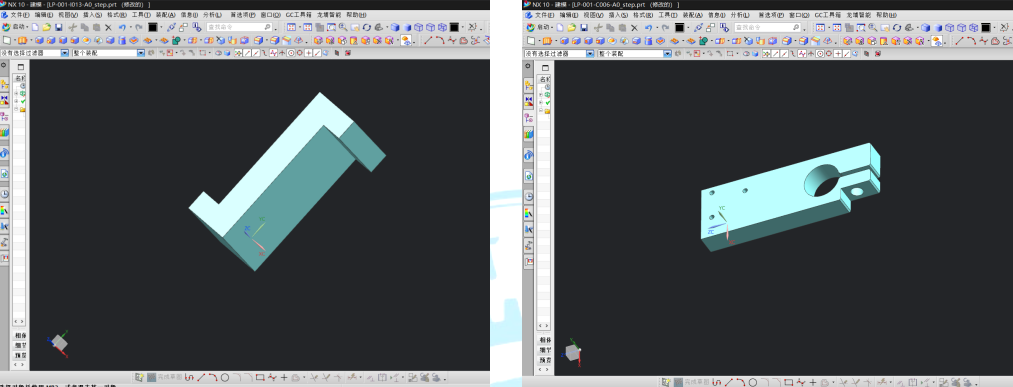Select the zoom magnifier in LP-001-I013 window
The image size is (1013, 387).
tap(343, 27)
